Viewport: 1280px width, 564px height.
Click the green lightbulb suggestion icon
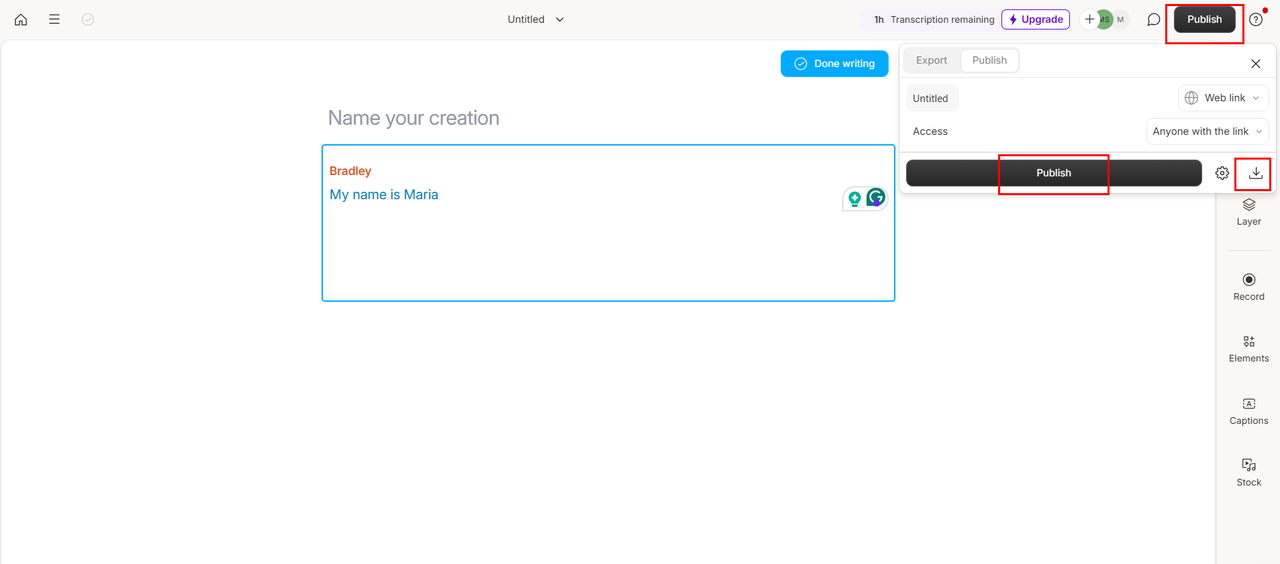click(x=854, y=199)
